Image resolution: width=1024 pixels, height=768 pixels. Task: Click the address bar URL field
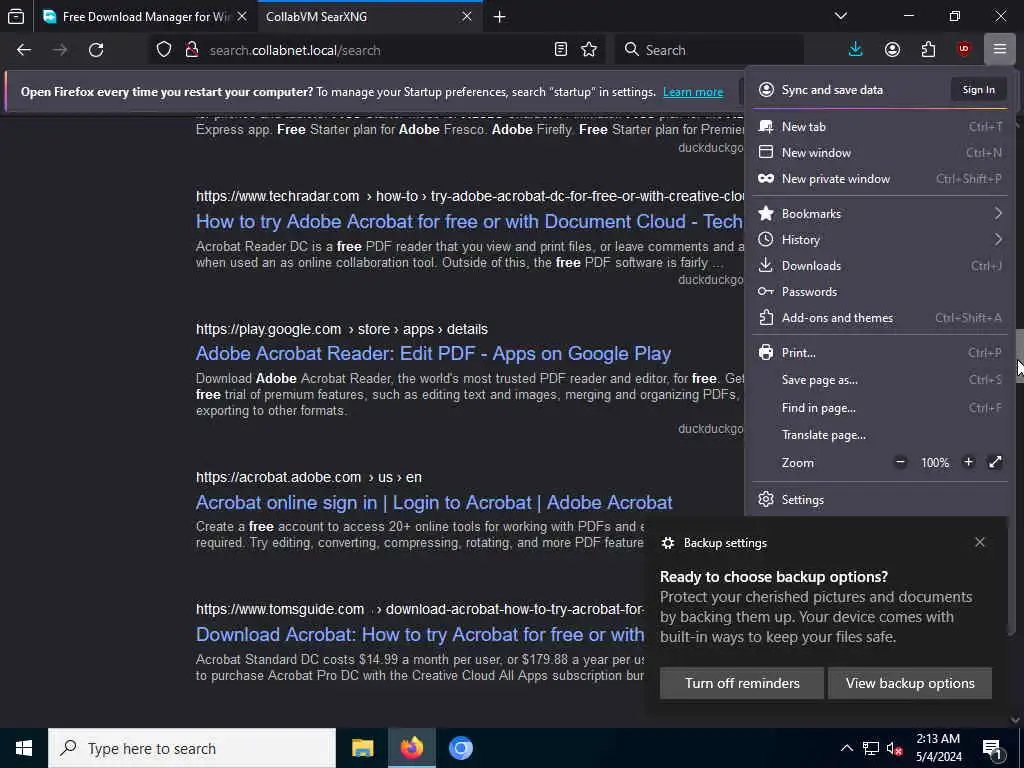pos(376,50)
